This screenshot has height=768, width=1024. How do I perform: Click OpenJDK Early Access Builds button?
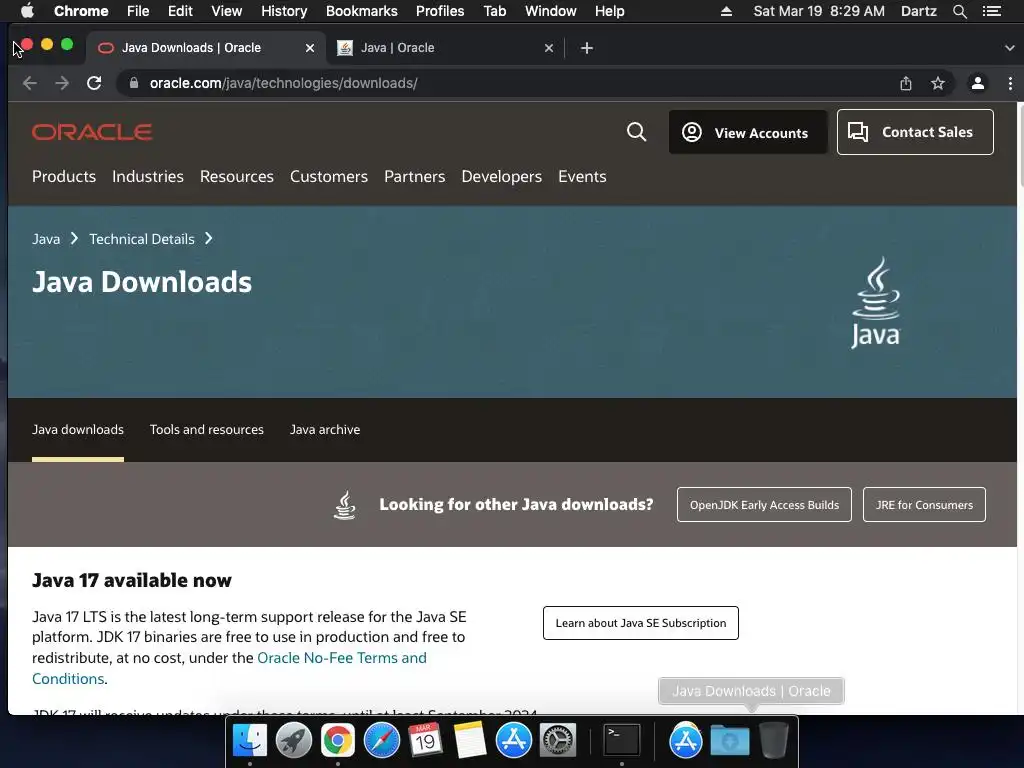click(x=764, y=504)
